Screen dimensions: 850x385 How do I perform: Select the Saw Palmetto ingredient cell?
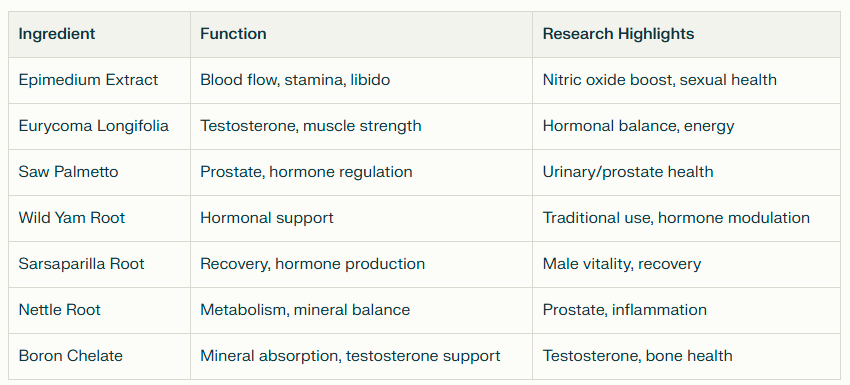point(99,172)
